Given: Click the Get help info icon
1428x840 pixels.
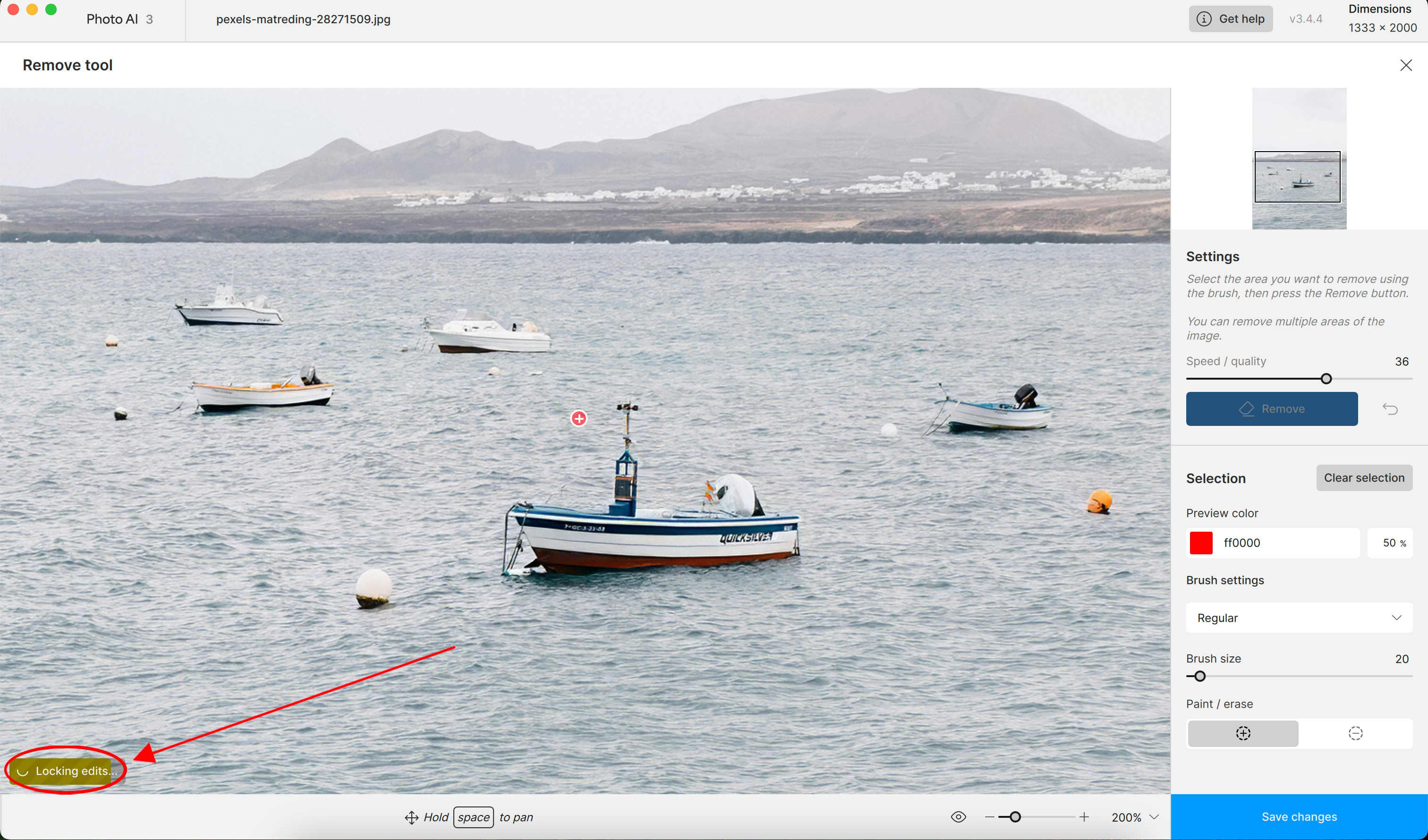Looking at the screenshot, I should click(1204, 19).
